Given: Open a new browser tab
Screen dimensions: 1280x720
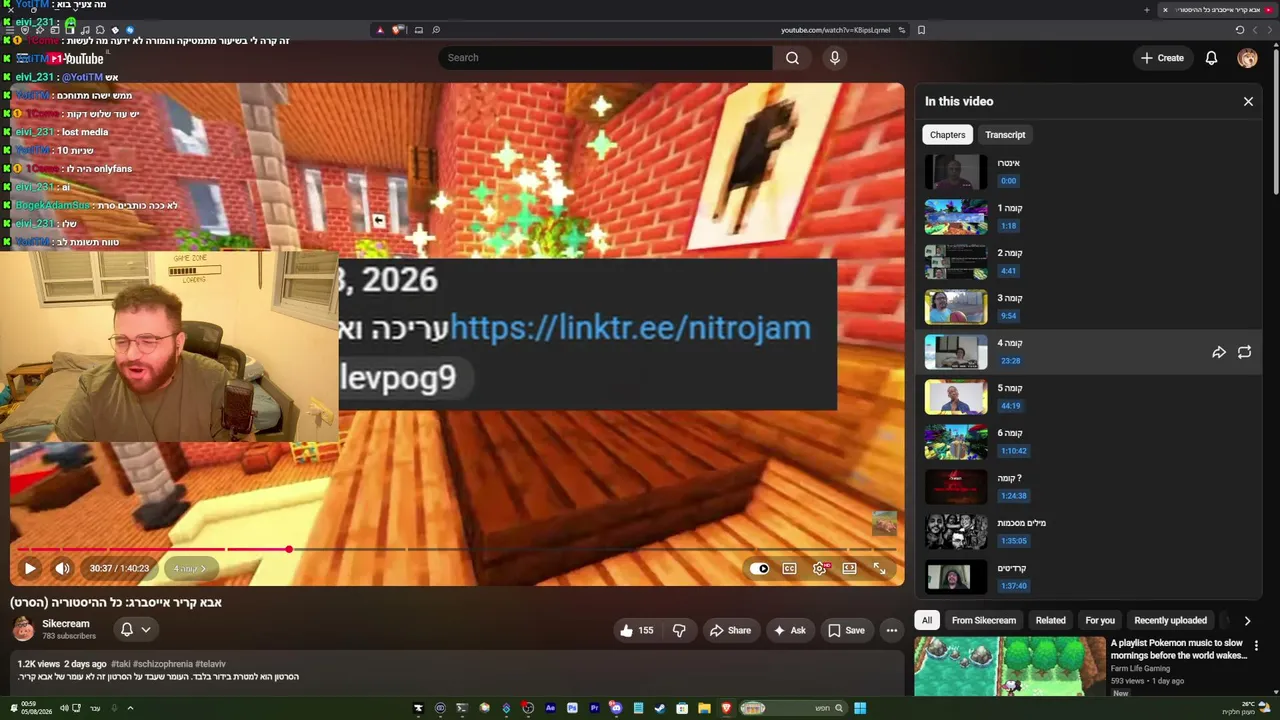Looking at the screenshot, I should click(1146, 10).
